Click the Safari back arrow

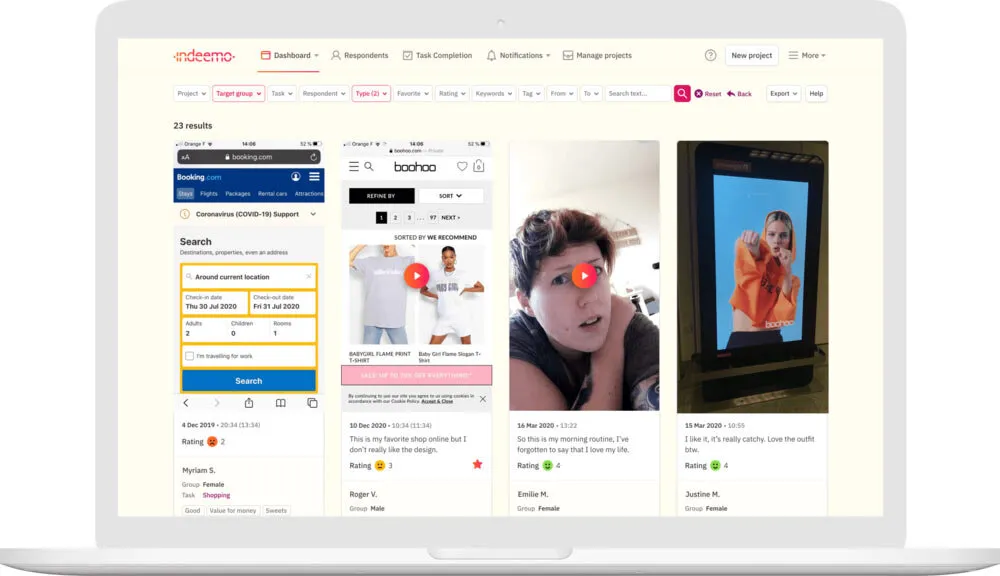[x=186, y=403]
